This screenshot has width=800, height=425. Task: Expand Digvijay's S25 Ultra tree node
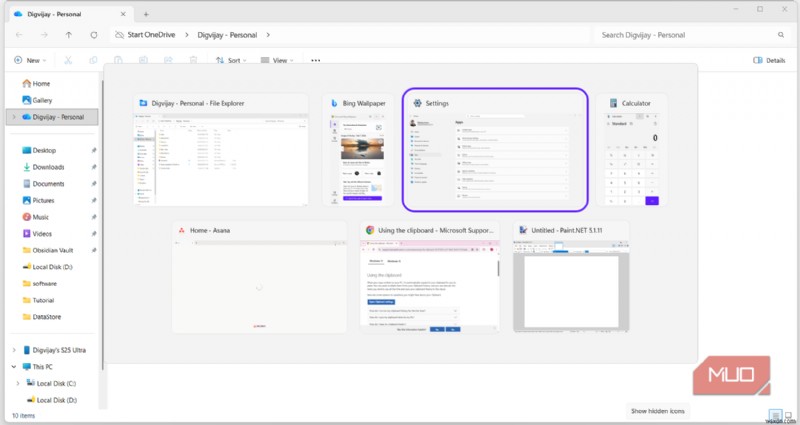click(14, 350)
